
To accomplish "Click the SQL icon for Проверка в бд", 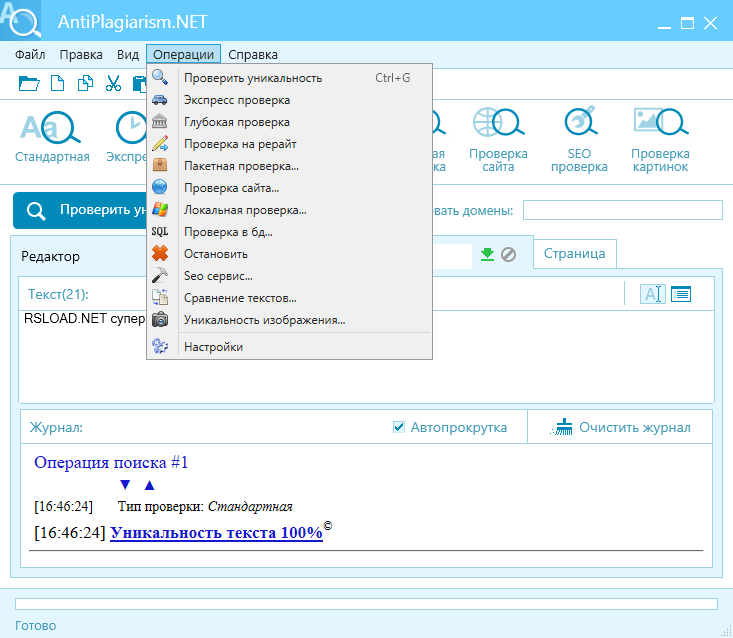I will (160, 231).
